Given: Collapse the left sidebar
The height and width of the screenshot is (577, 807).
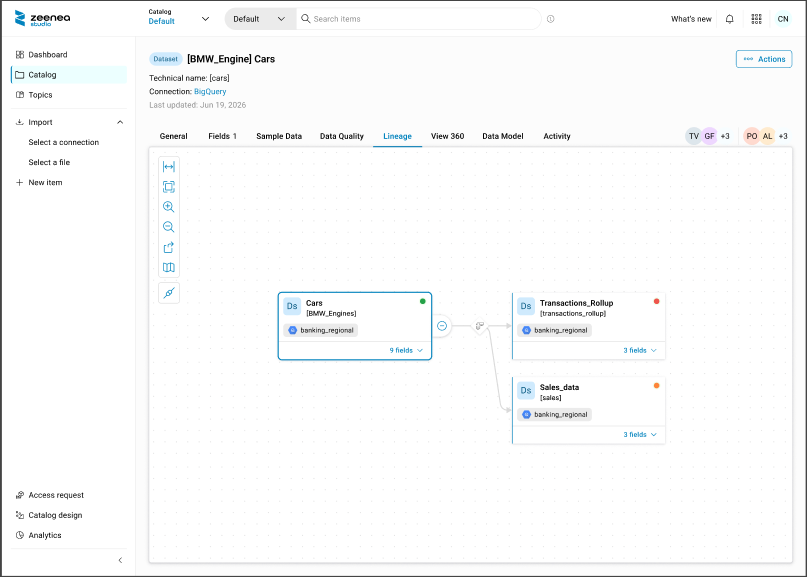Looking at the screenshot, I should pos(120,560).
